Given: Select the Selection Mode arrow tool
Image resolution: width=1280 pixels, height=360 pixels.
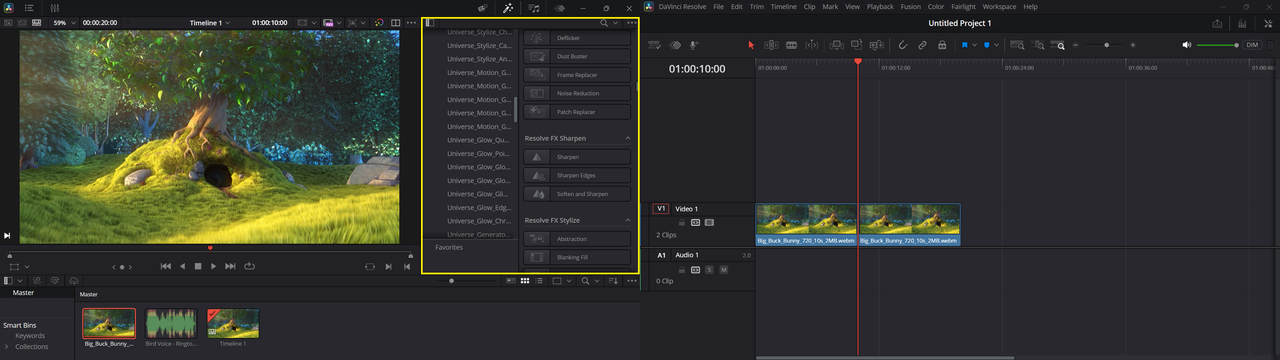Looking at the screenshot, I should point(751,45).
